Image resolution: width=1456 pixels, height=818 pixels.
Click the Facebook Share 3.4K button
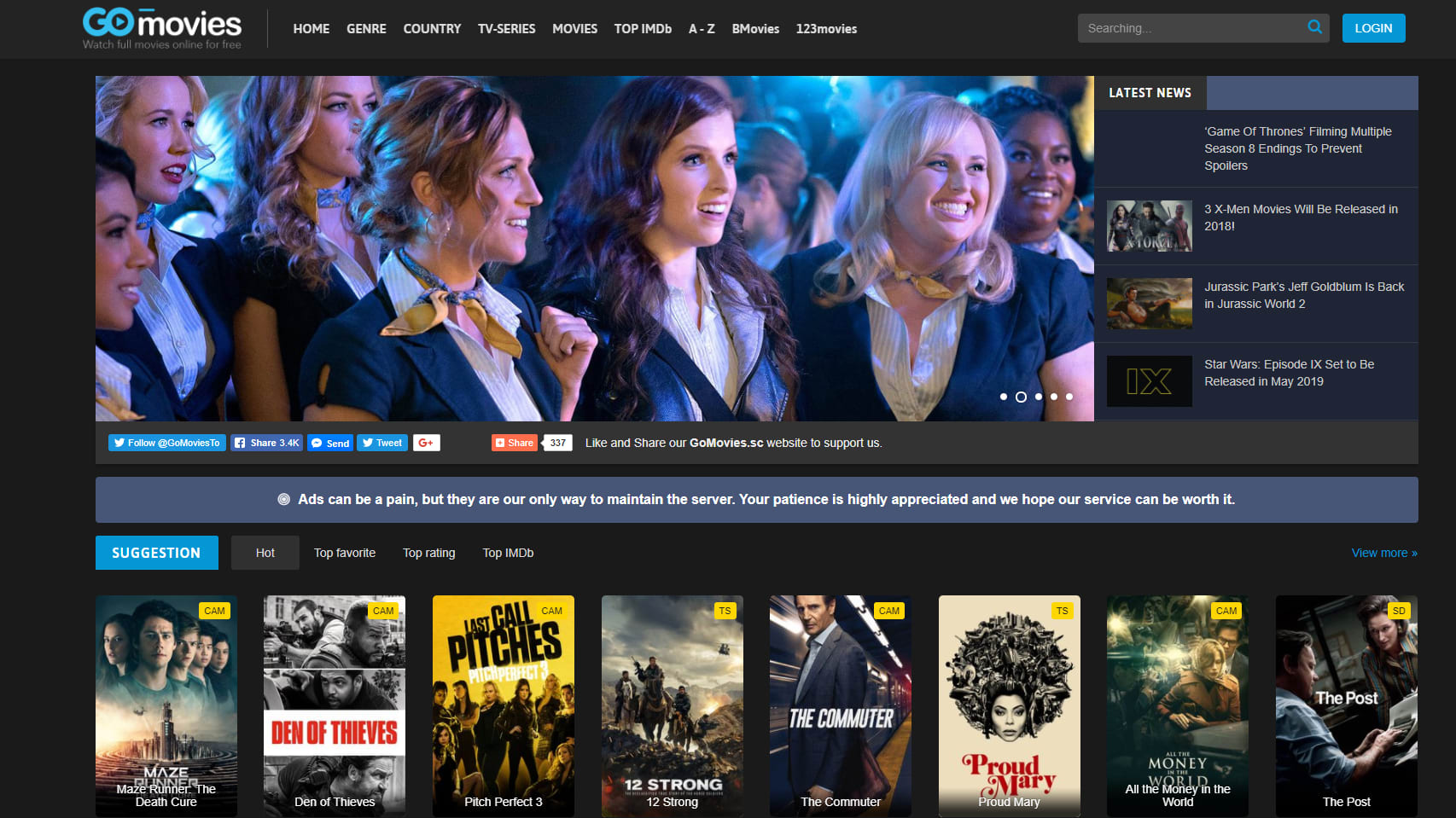(266, 443)
